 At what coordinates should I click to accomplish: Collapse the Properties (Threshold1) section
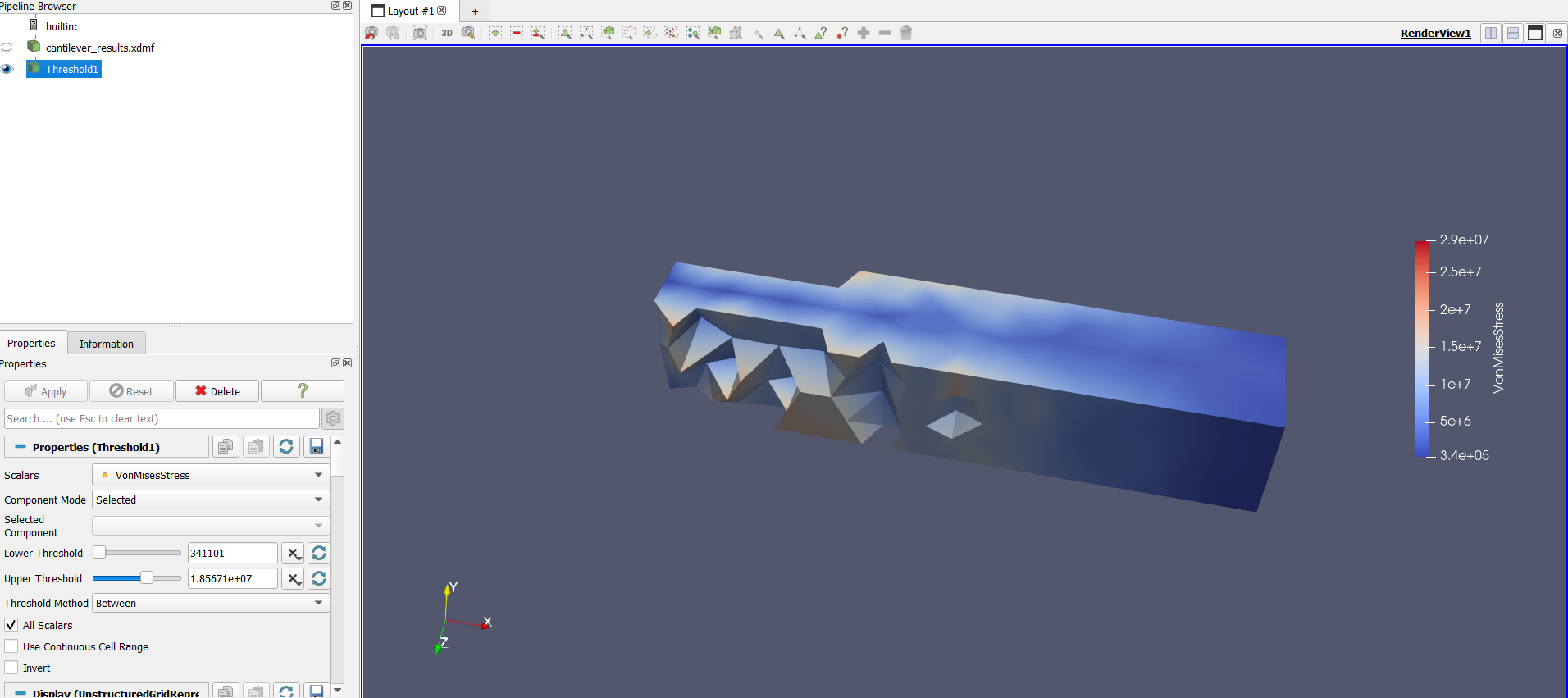click(x=107, y=447)
